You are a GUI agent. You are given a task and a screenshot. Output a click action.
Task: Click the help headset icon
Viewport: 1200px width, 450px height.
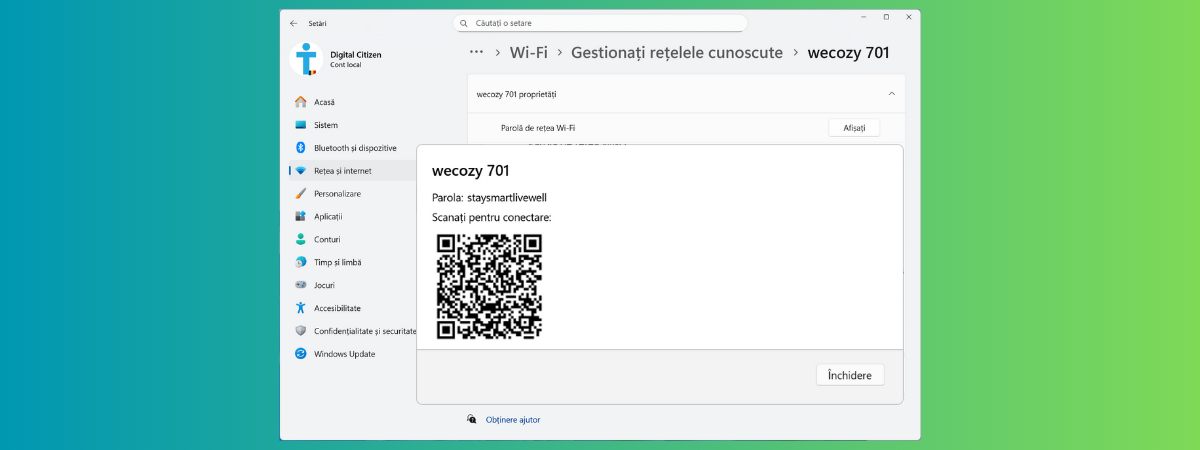point(472,420)
